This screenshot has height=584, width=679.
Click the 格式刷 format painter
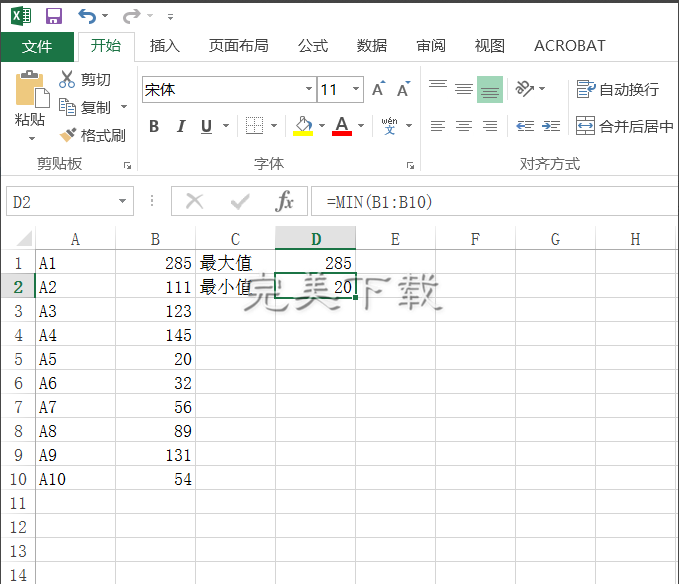(93, 136)
